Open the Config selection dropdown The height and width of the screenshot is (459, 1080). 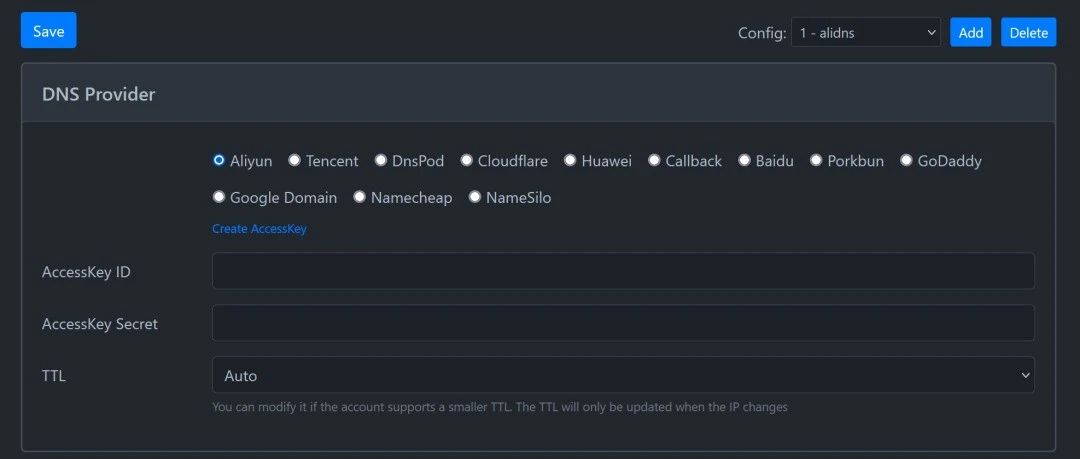tap(866, 32)
